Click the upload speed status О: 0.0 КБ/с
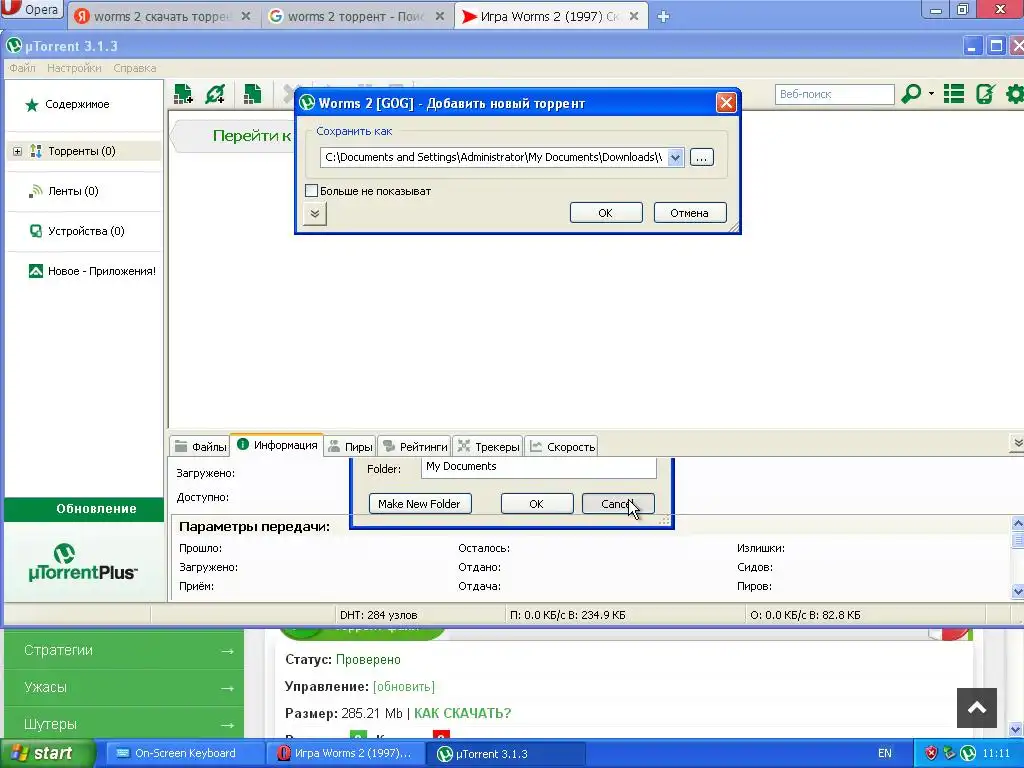1024x768 pixels. pyautogui.click(x=805, y=615)
